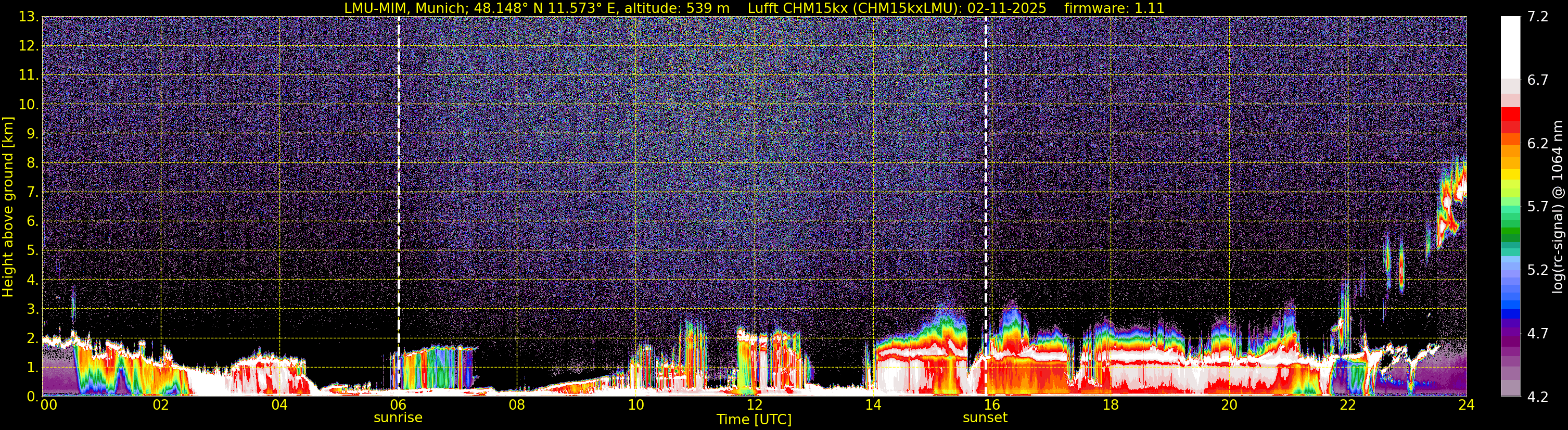Click the Time [UTC] axis title
Image resolution: width=1568 pixels, height=430 pixels.
[x=754, y=420]
